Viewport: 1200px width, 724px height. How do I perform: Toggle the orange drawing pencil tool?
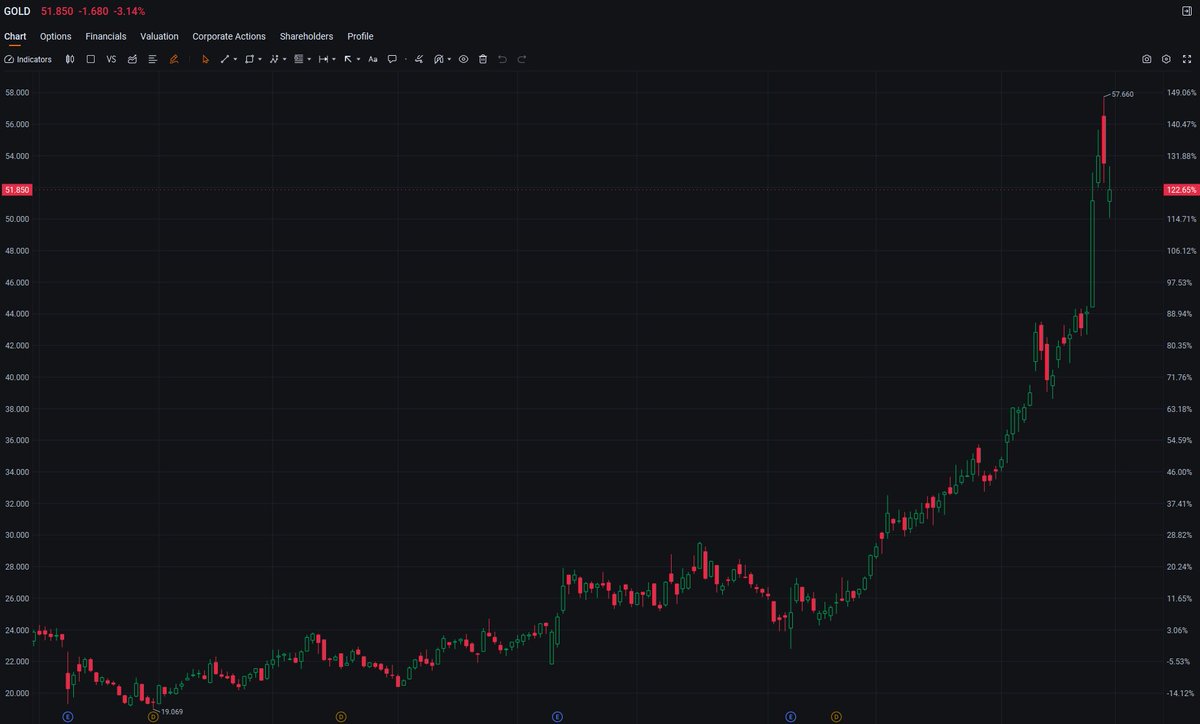pos(174,59)
